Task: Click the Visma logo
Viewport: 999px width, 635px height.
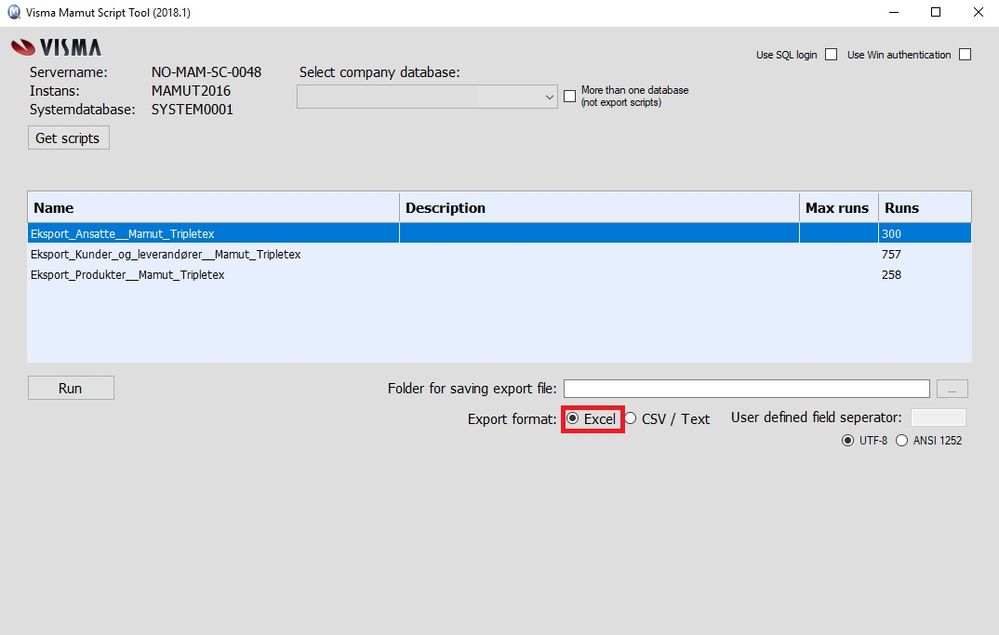Action: click(56, 47)
